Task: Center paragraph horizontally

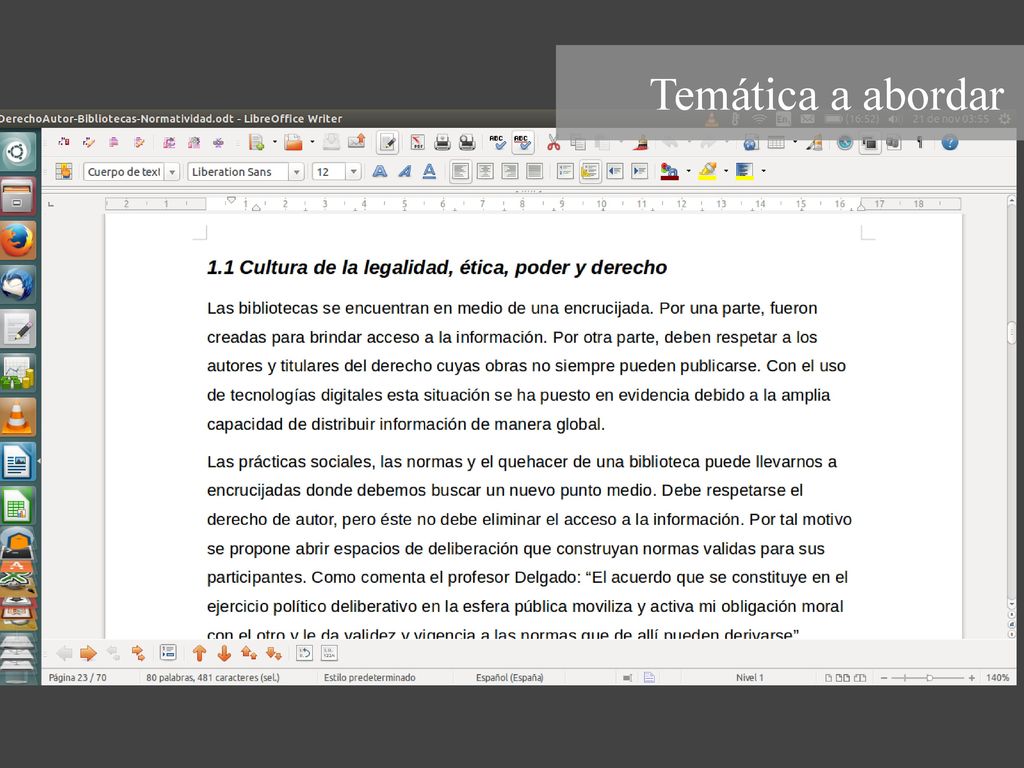Action: pos(485,171)
